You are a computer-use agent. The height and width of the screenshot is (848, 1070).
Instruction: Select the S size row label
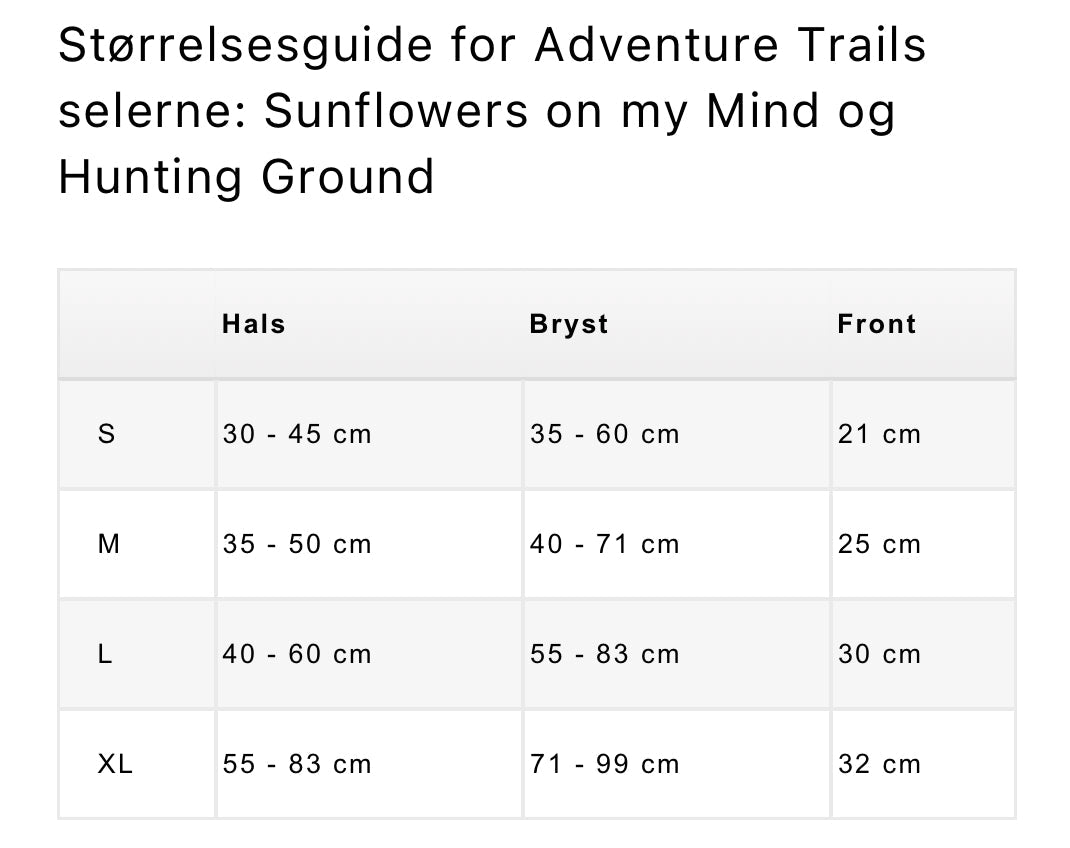[107, 434]
